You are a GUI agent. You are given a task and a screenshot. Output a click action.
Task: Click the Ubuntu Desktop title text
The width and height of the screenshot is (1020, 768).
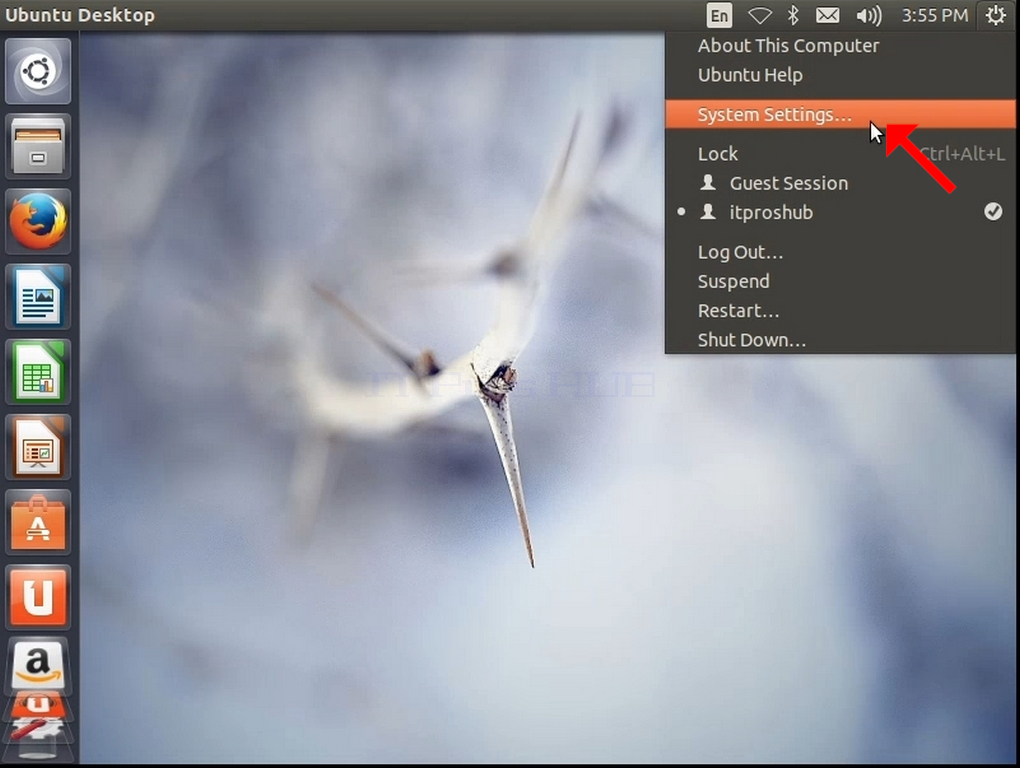[x=80, y=15]
